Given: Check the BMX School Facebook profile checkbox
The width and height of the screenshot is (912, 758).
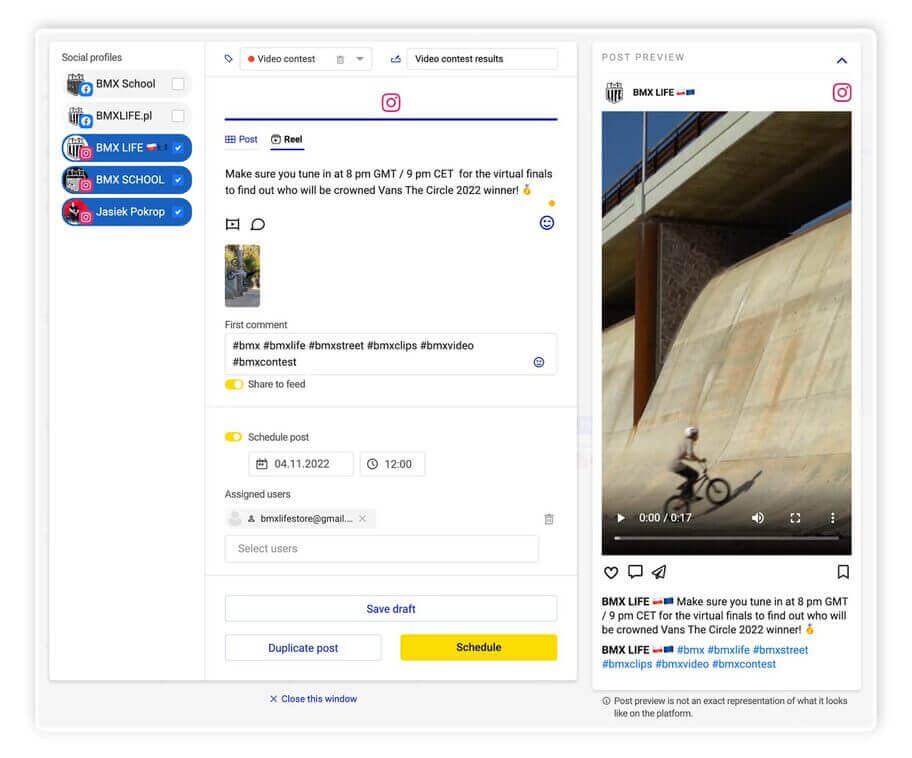Looking at the screenshot, I should coord(178,84).
